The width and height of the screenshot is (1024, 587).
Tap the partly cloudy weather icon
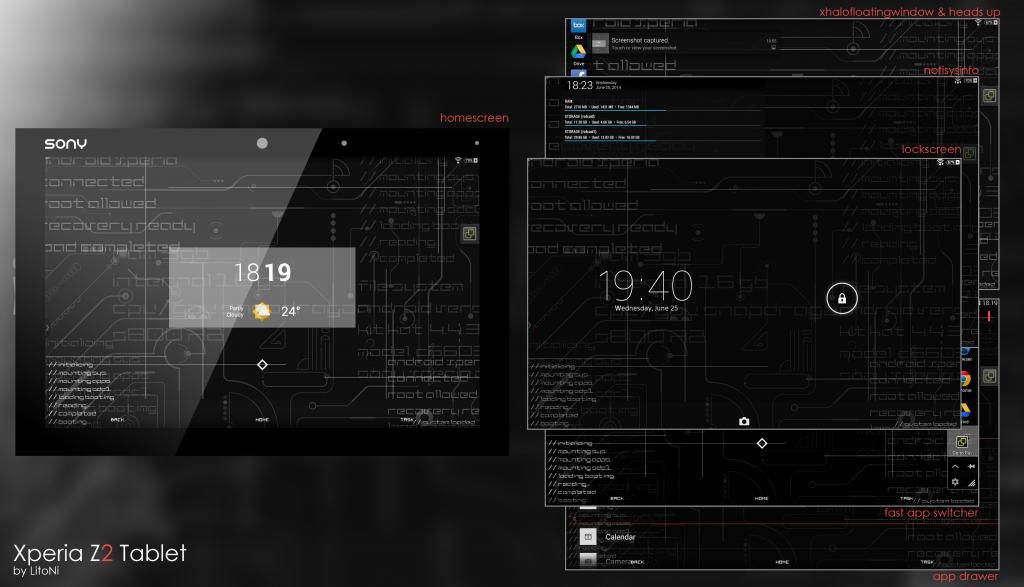tap(262, 310)
